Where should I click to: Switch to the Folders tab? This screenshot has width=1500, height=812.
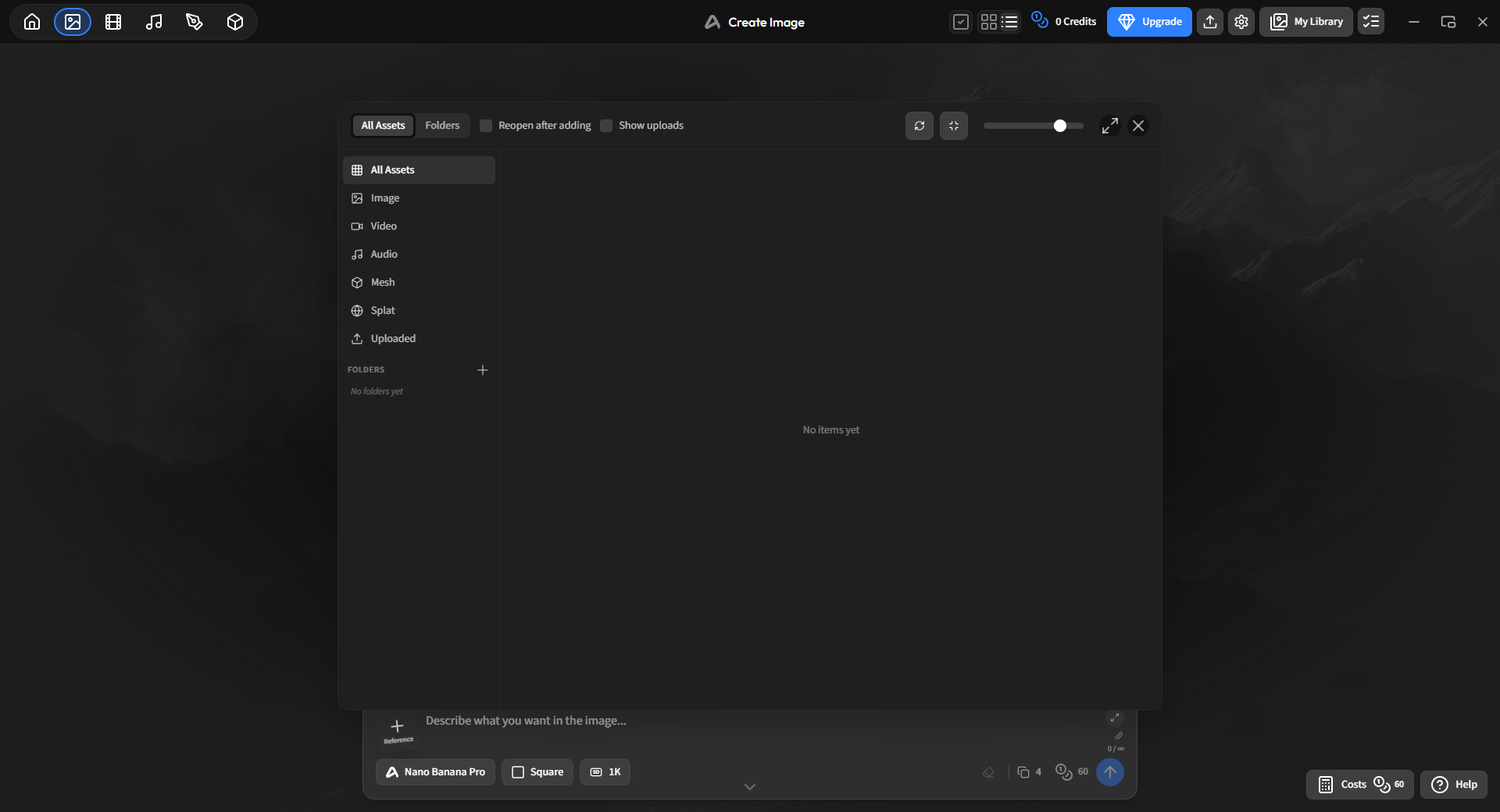pos(442,126)
